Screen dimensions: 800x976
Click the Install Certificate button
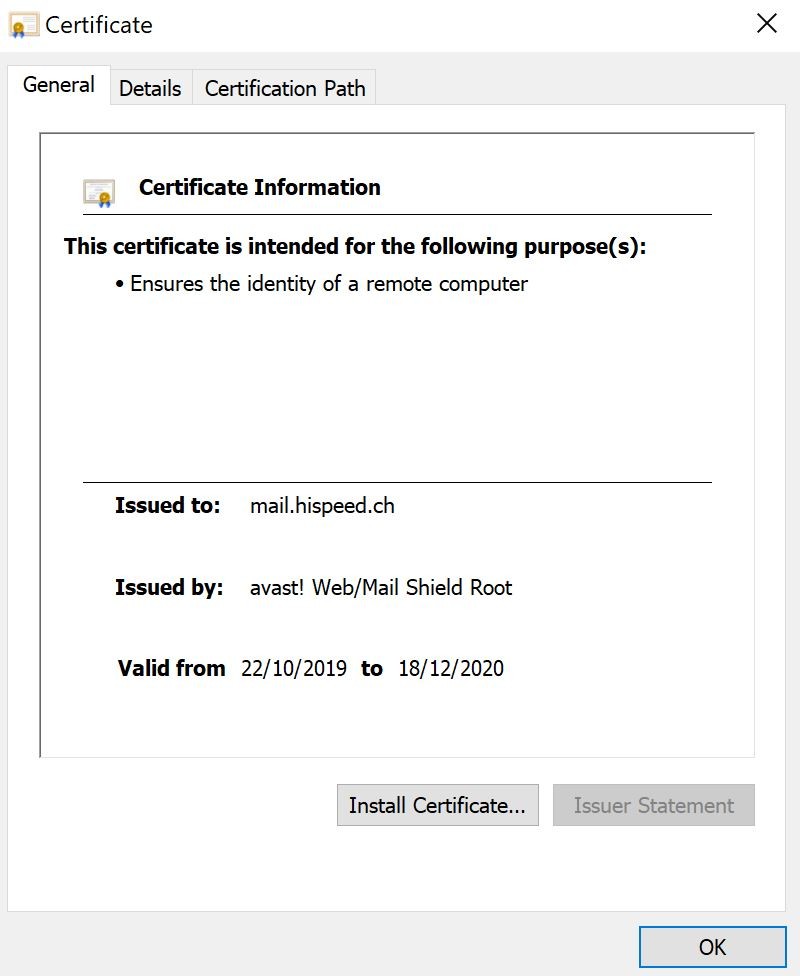(x=437, y=805)
